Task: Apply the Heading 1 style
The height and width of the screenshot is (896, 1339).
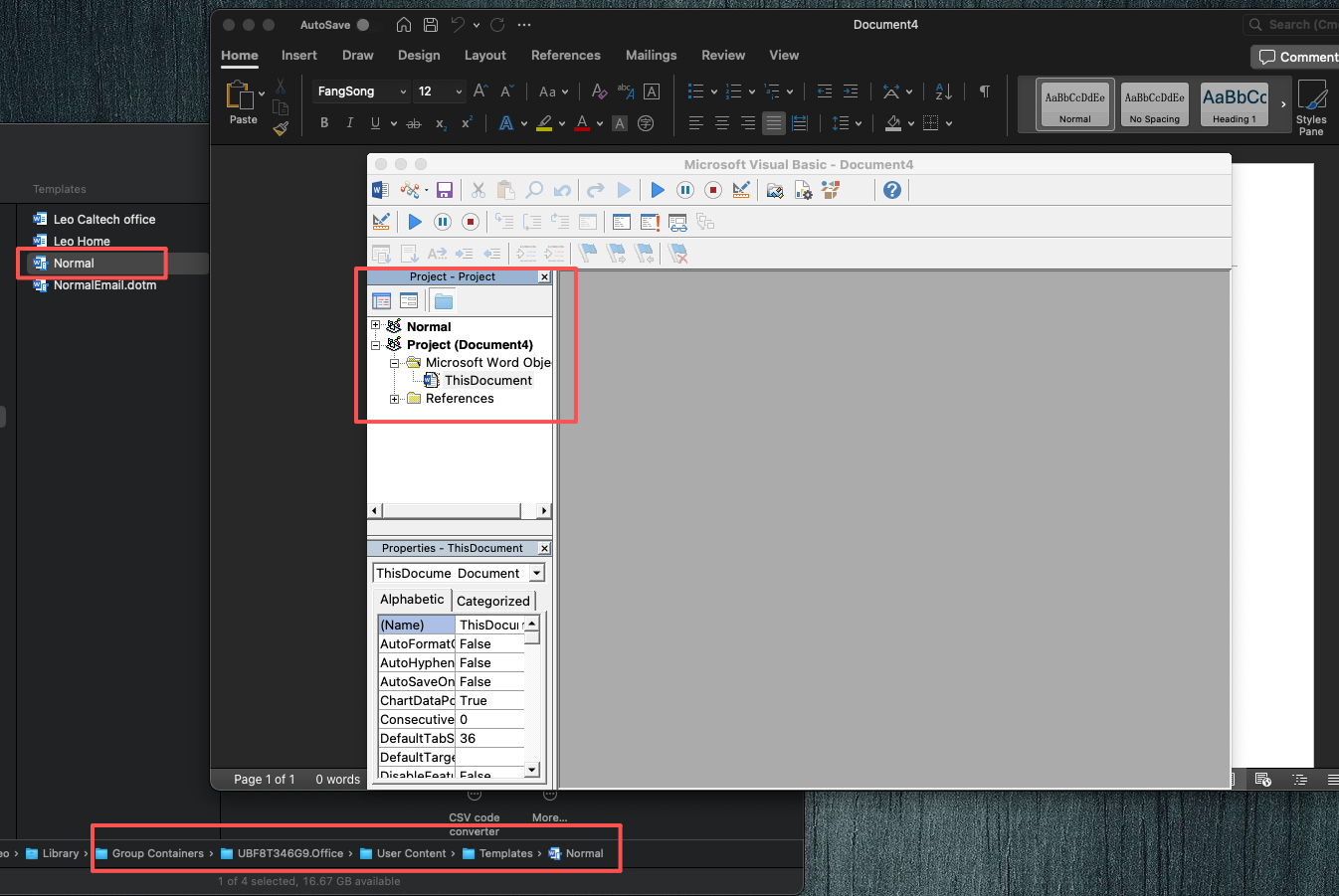Action: click(1235, 104)
